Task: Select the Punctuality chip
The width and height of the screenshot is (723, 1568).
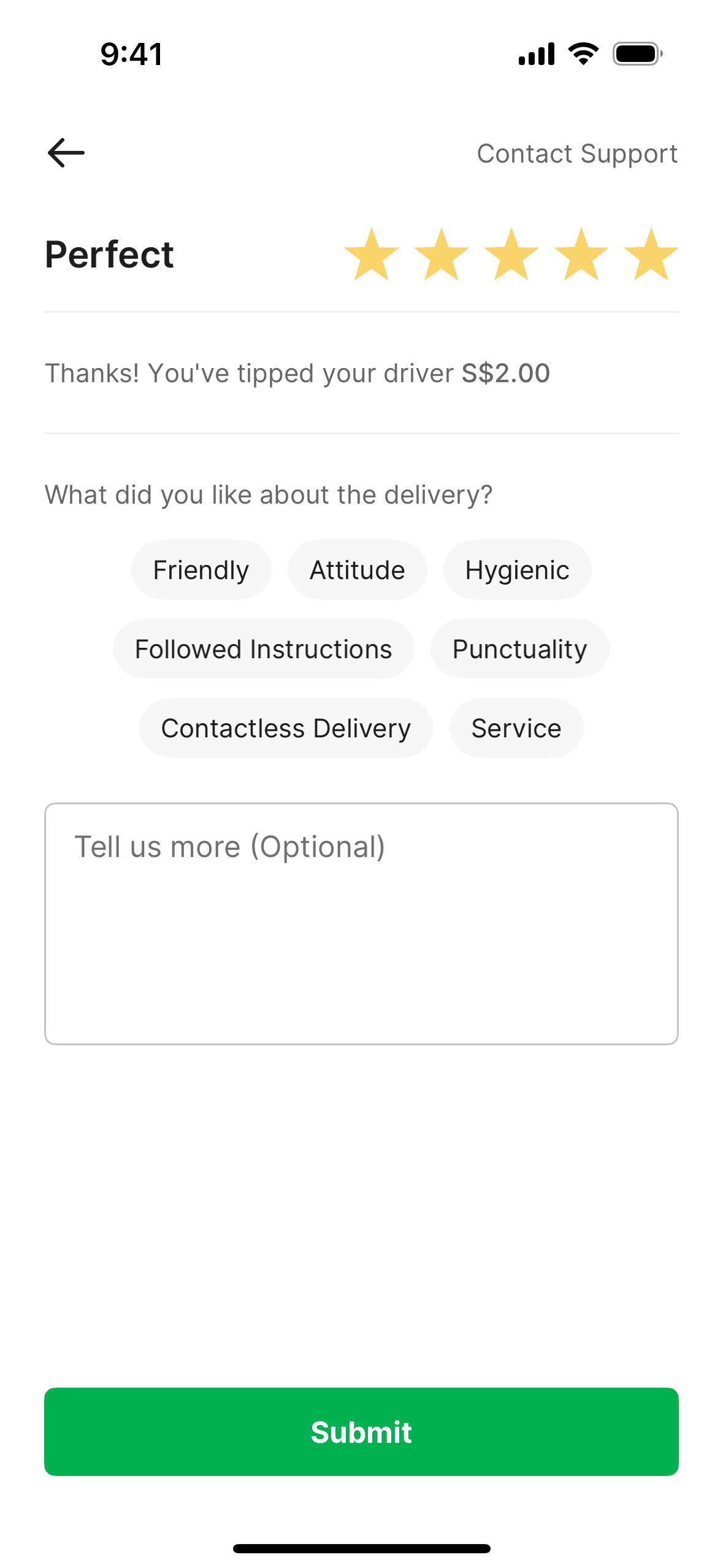Action: (519, 649)
